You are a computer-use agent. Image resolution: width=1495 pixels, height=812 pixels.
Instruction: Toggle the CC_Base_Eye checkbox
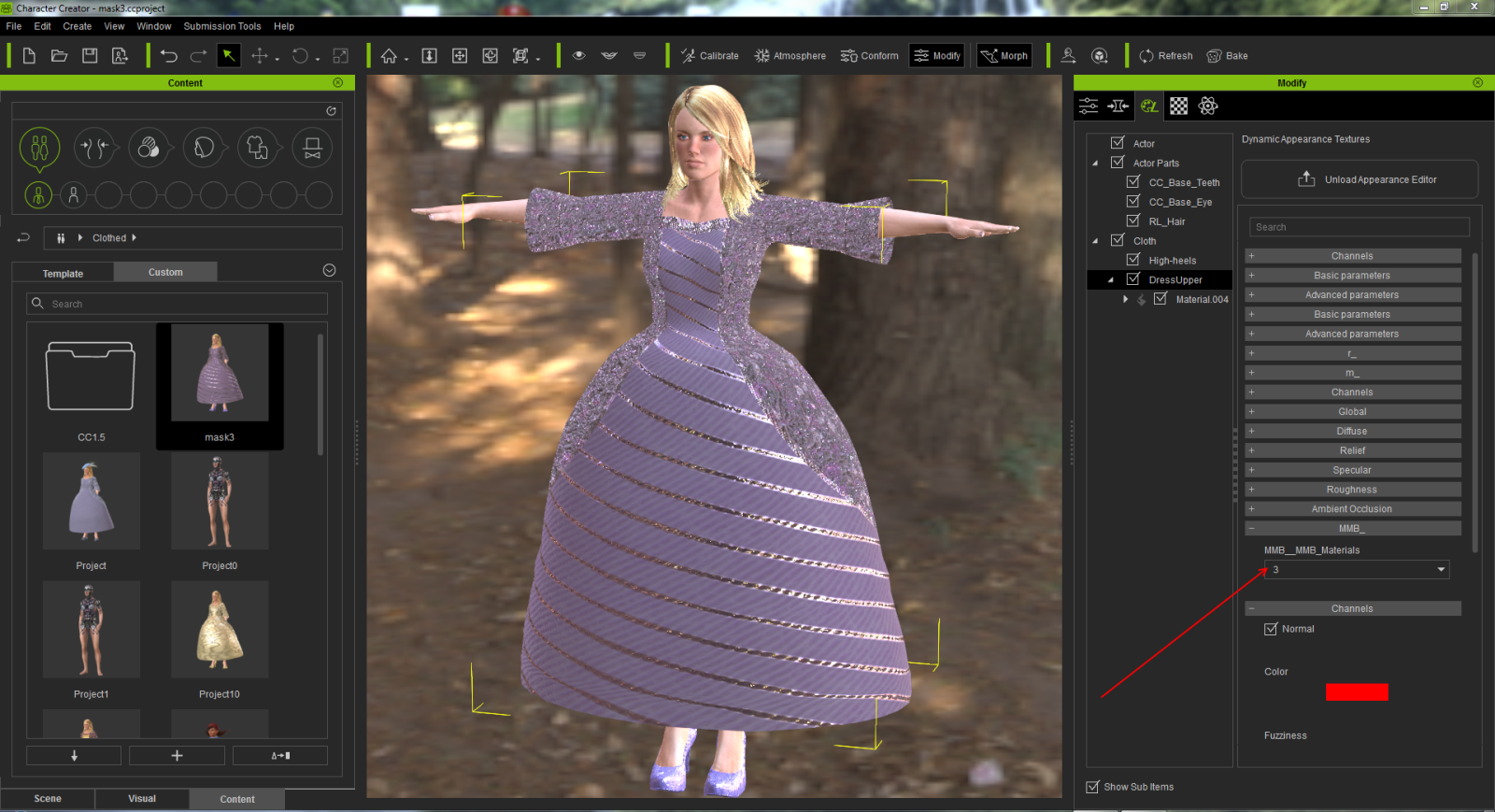[1133, 202]
